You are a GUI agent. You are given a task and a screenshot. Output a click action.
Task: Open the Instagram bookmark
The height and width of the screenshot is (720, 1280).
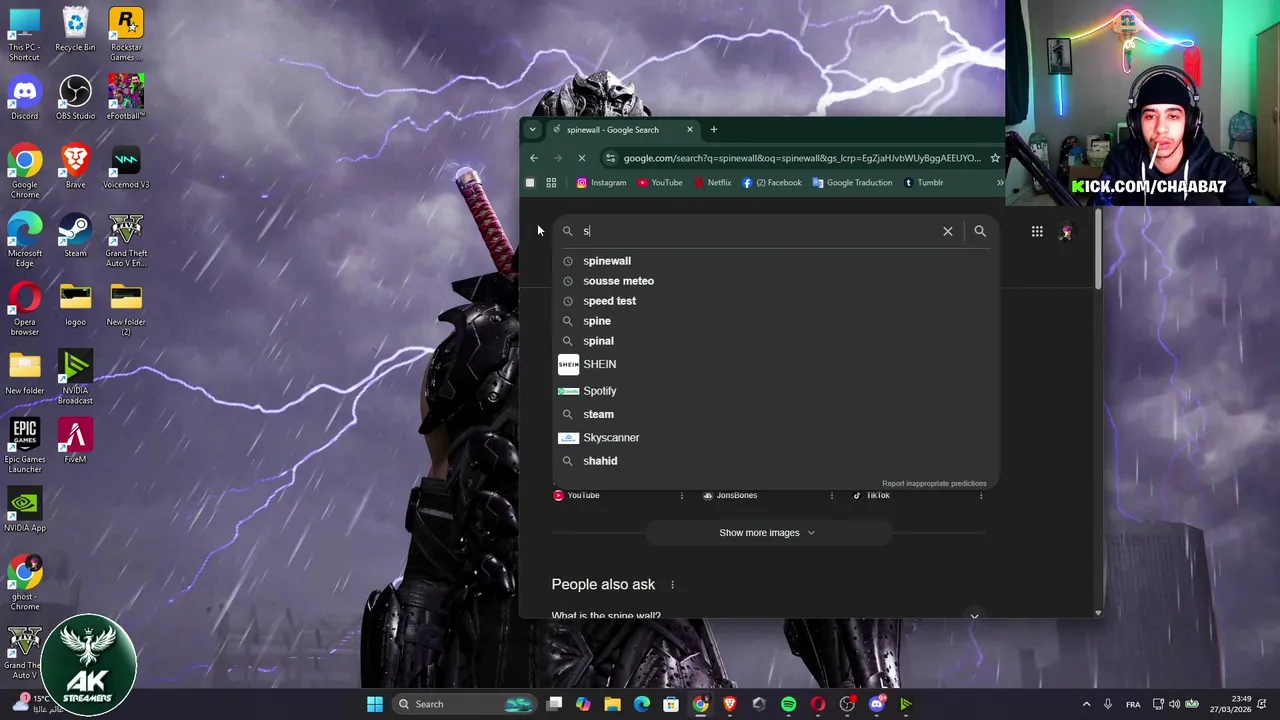point(601,183)
